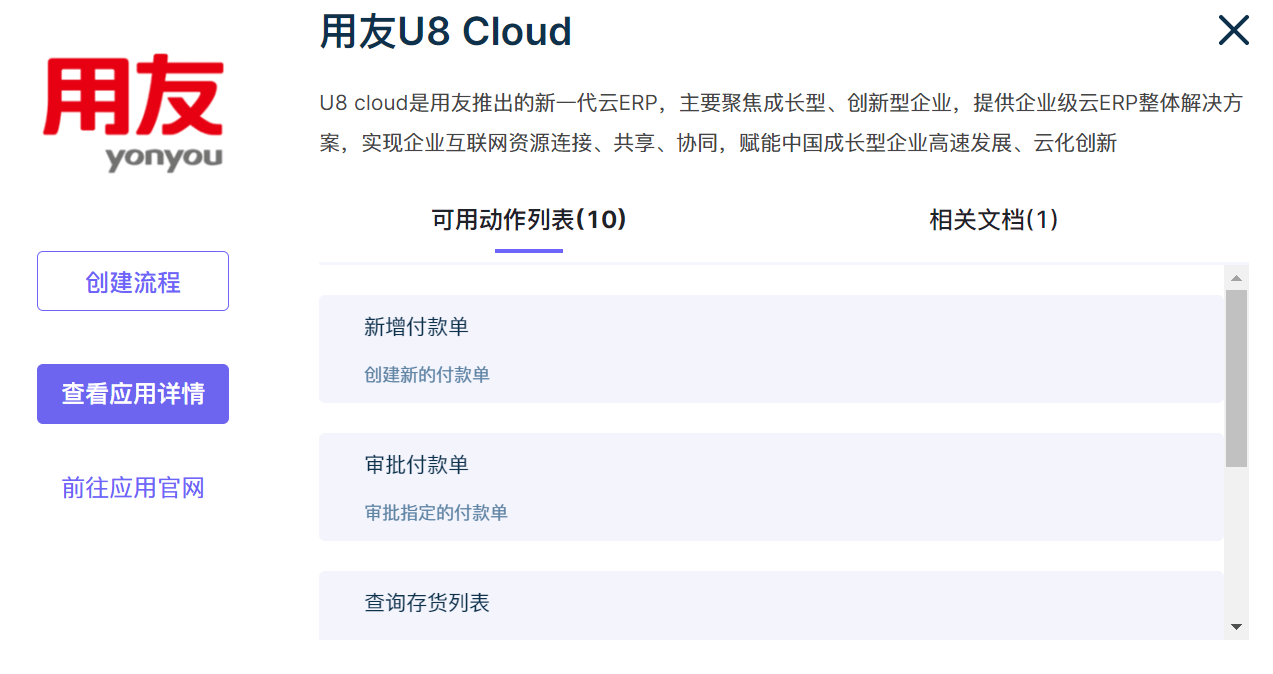Click the 查看应用详情 button
The height and width of the screenshot is (674, 1273).
[132, 393]
